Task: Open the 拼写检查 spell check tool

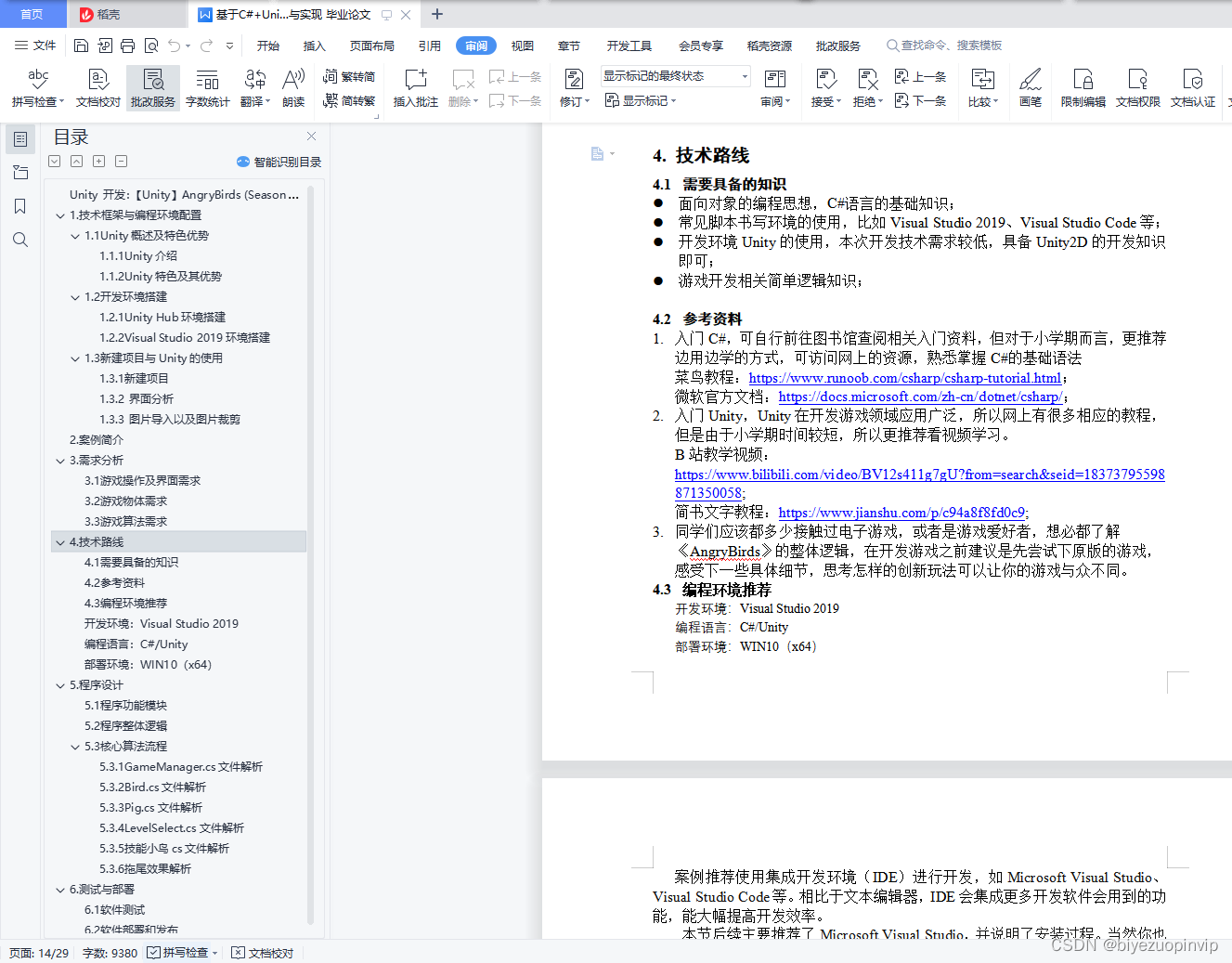Action: [37, 89]
